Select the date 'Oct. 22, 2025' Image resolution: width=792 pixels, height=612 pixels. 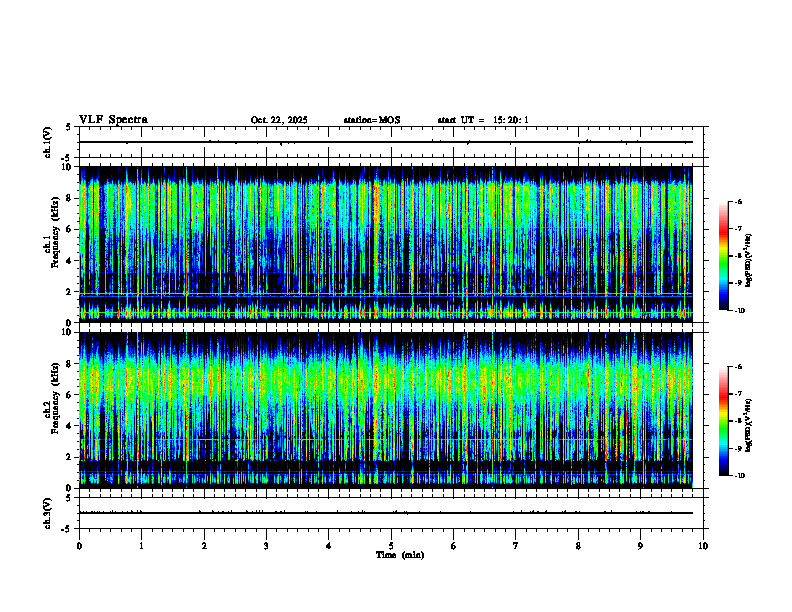(x=279, y=120)
